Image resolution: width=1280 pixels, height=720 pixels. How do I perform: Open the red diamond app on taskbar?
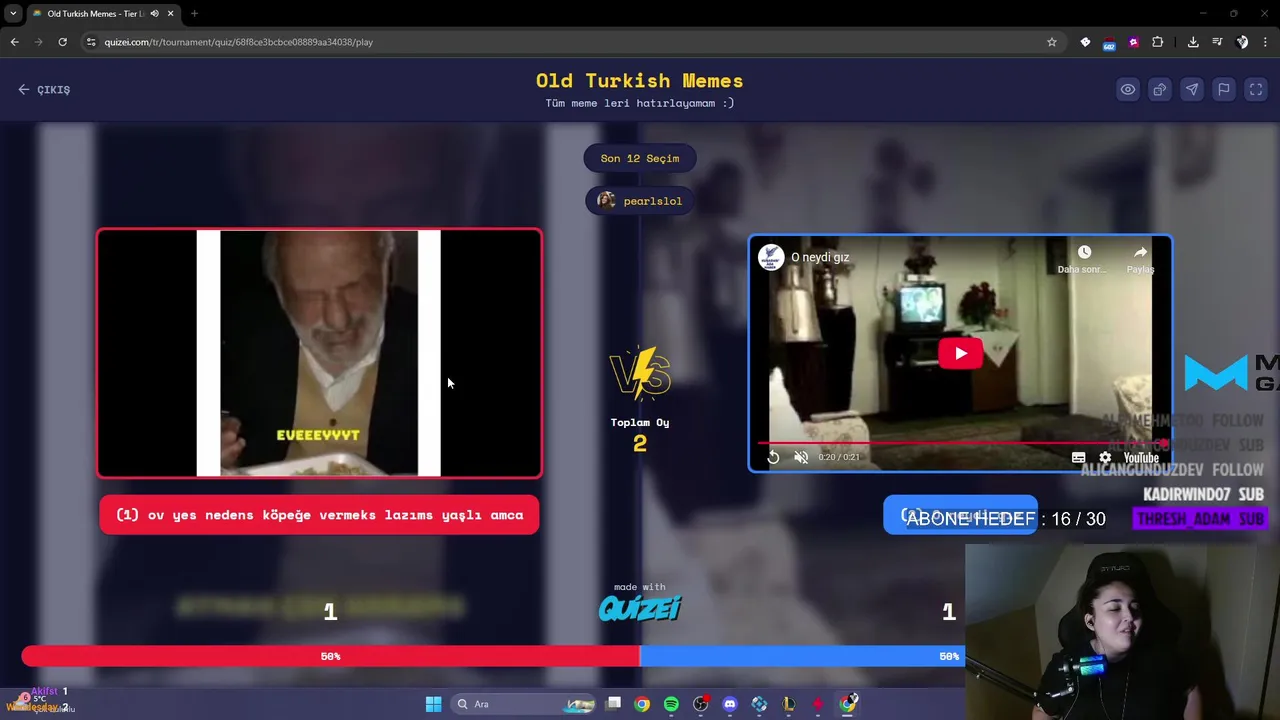818,704
